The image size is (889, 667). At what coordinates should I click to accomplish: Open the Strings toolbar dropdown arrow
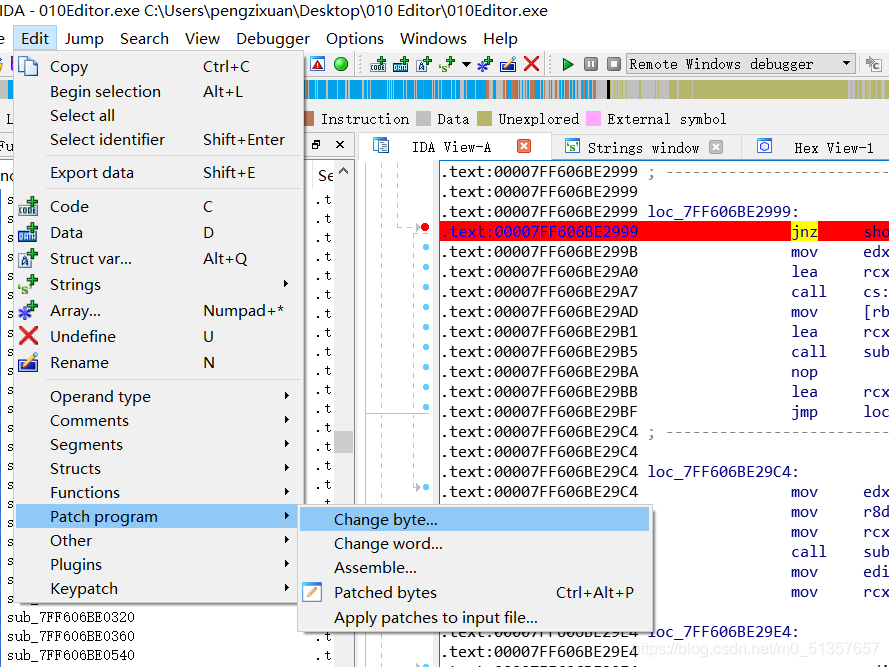466,64
